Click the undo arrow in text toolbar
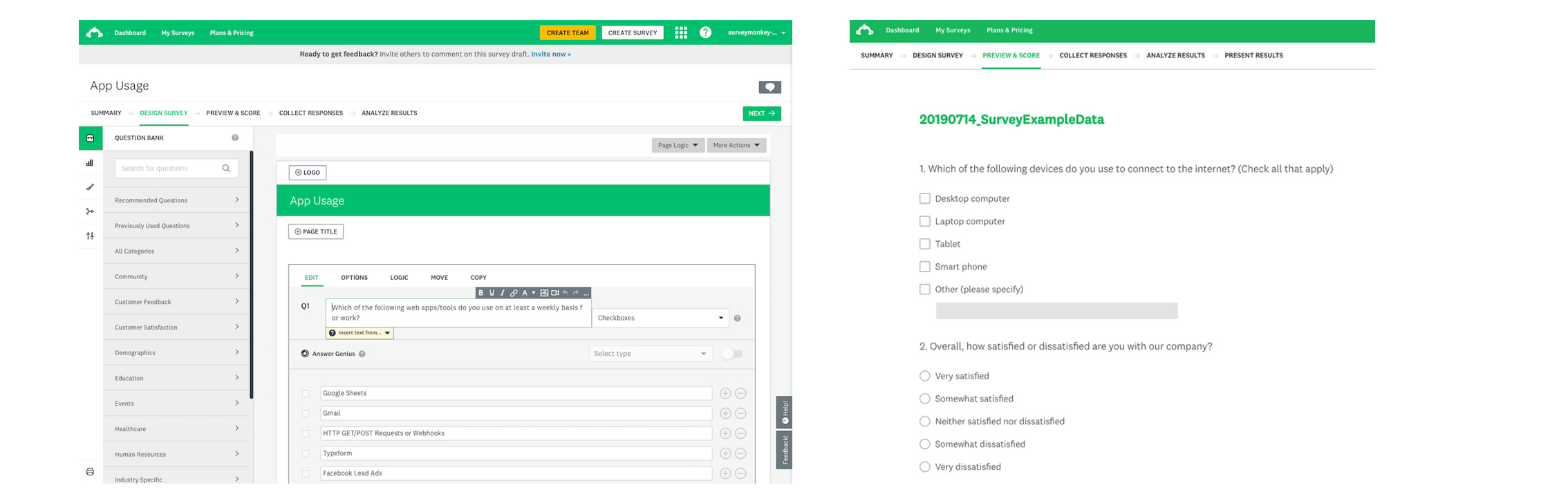The image size is (1568, 503). (x=566, y=293)
